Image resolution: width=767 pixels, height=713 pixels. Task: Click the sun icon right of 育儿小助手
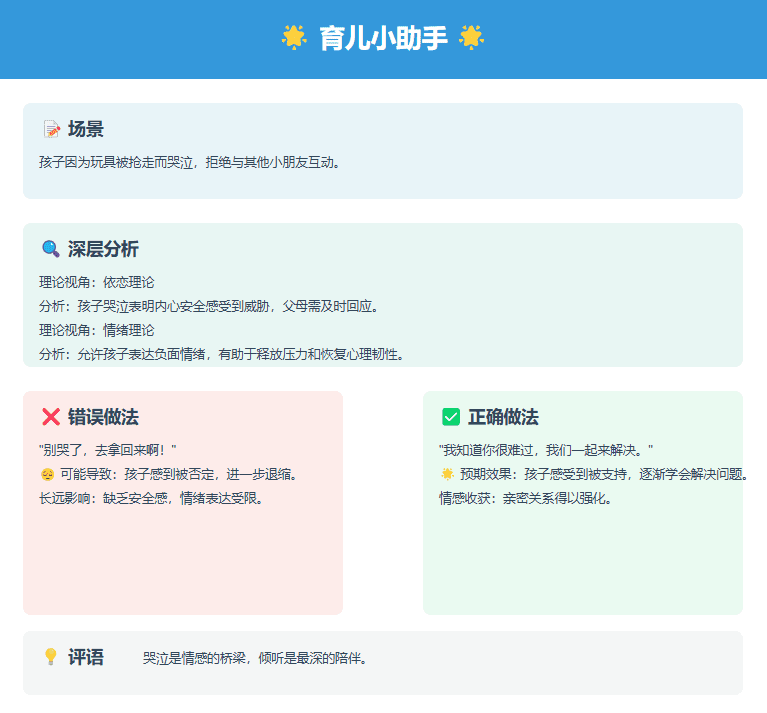[x=472, y=38]
